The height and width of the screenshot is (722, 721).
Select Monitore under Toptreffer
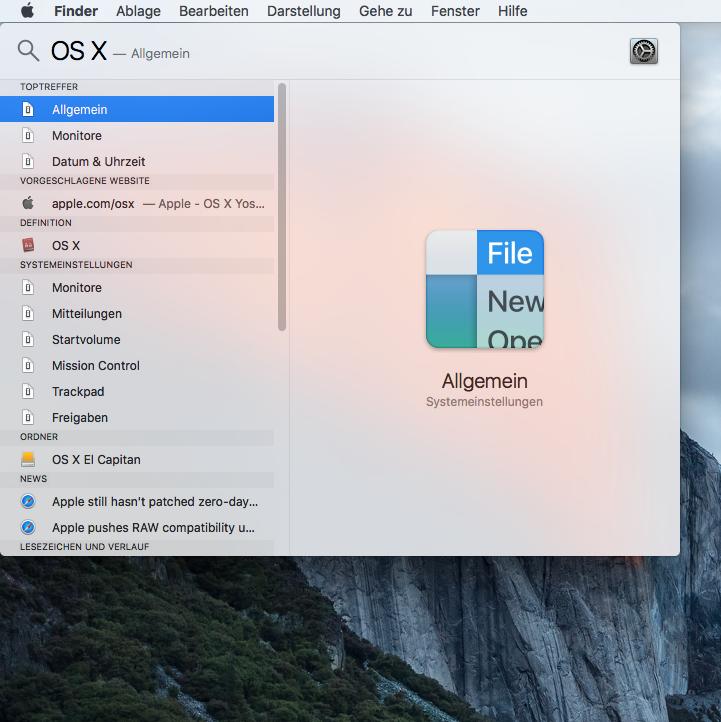click(x=137, y=135)
